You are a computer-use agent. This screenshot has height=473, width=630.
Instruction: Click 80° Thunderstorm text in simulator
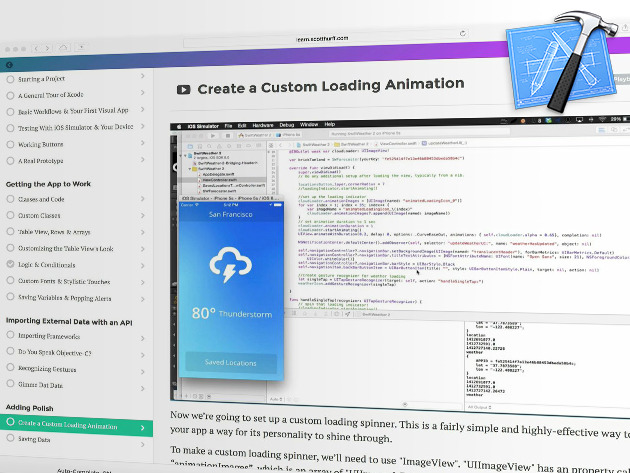(232, 313)
